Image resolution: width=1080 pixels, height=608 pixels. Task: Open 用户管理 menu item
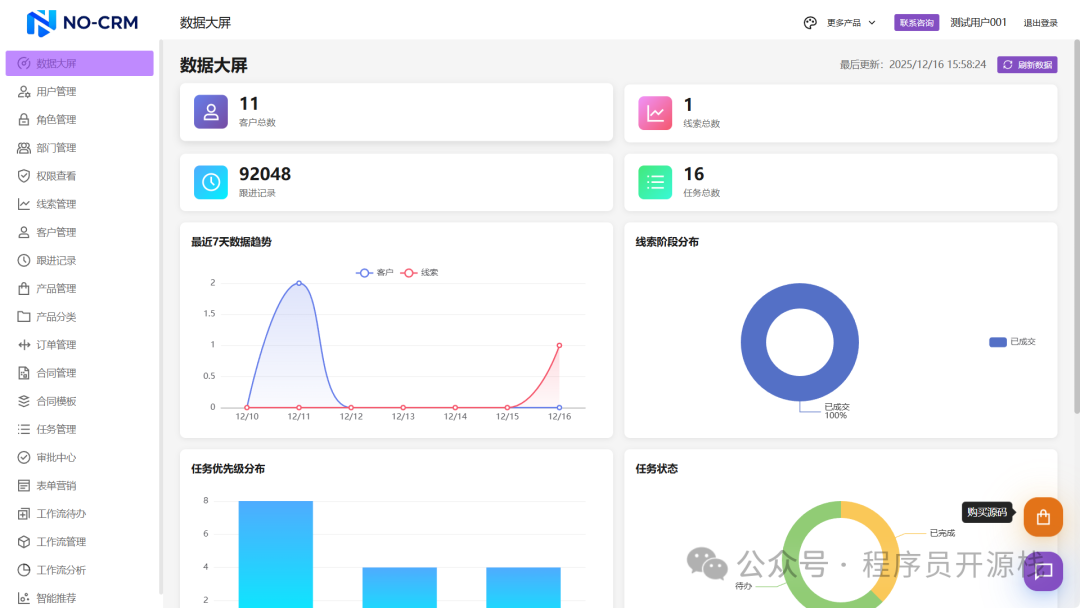pos(79,92)
